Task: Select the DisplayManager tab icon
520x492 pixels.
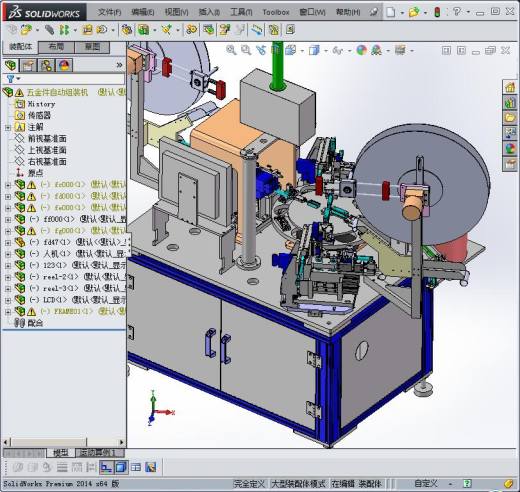Action: point(64,65)
